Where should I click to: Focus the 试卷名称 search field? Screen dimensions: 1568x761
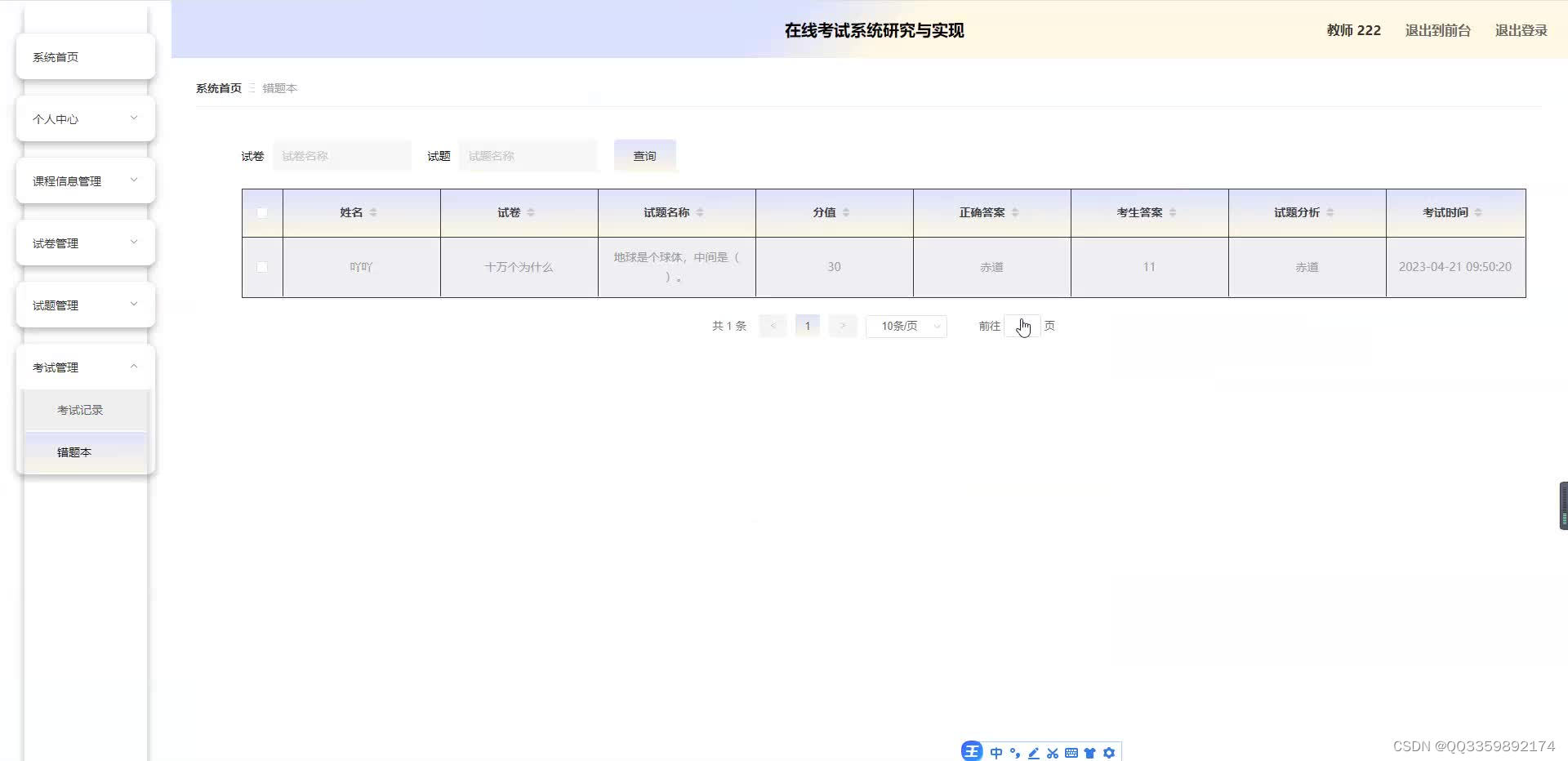[342, 156]
